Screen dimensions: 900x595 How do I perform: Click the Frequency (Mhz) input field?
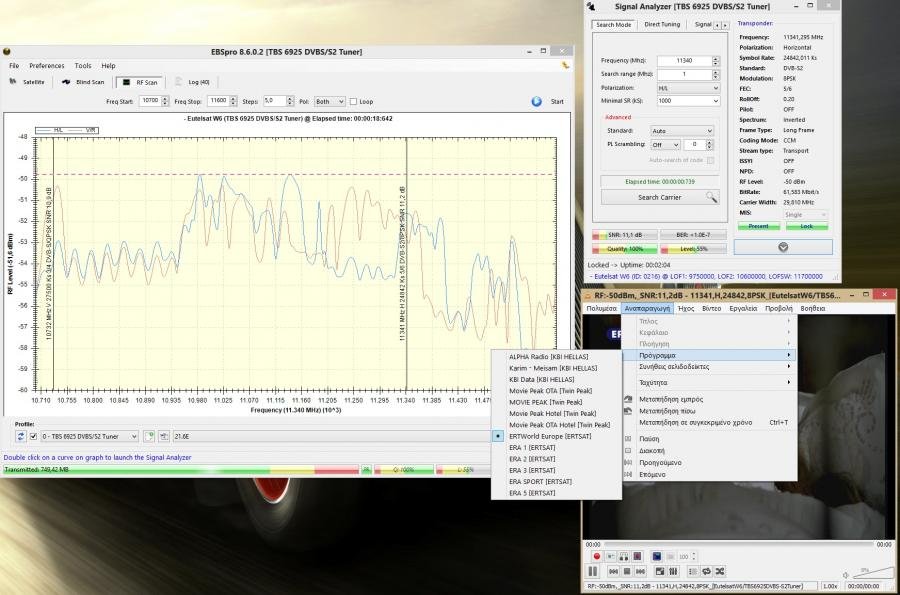[x=683, y=61]
